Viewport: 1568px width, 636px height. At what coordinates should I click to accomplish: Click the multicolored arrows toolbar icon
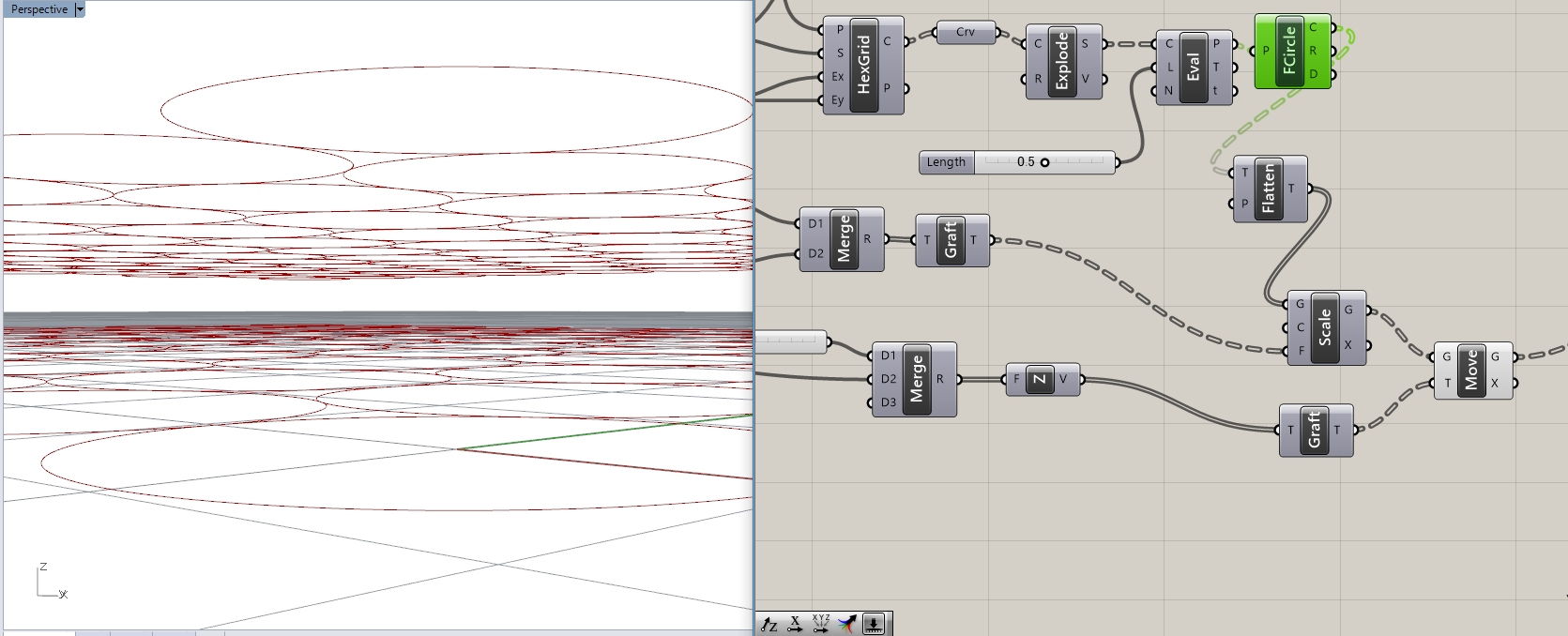point(847,624)
